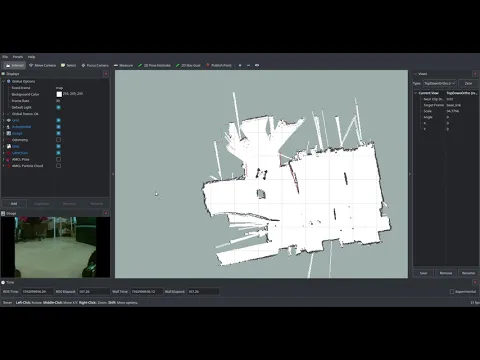Activate the Select tool
The width and height of the screenshot is (480, 360).
click(68, 65)
